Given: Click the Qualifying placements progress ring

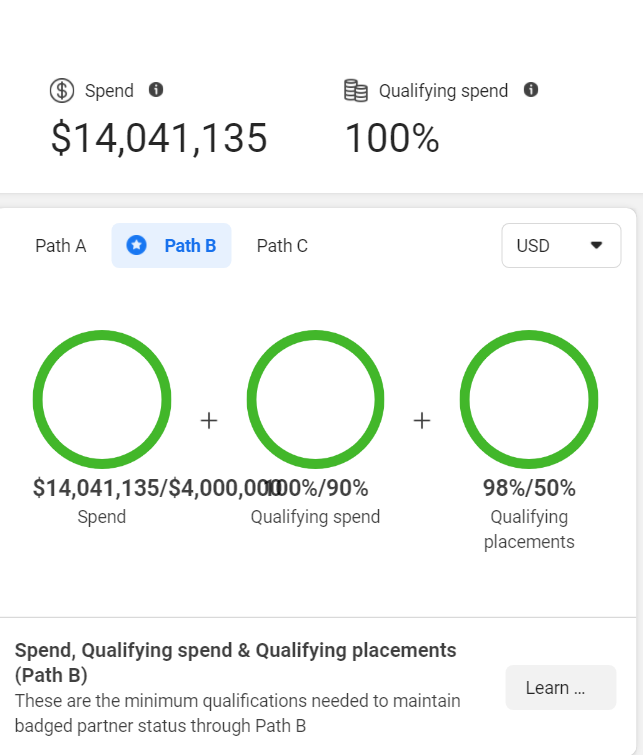Looking at the screenshot, I should pos(529,399).
